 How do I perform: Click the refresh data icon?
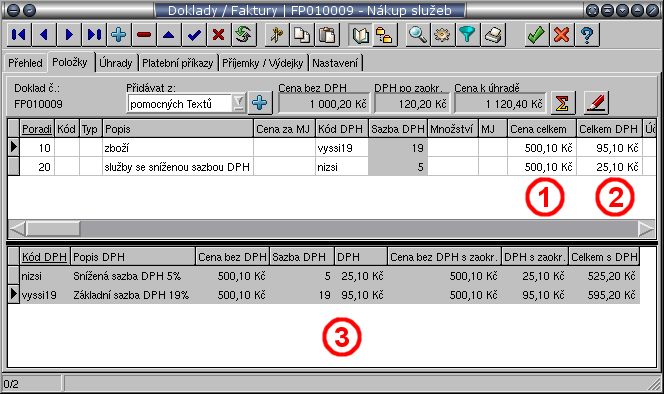coord(243,34)
